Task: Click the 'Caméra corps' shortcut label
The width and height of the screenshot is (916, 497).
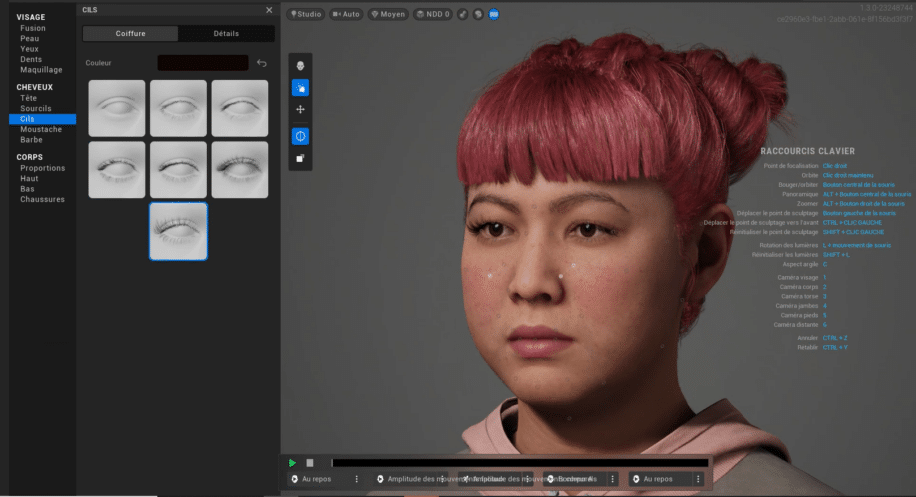Action: click(799, 287)
